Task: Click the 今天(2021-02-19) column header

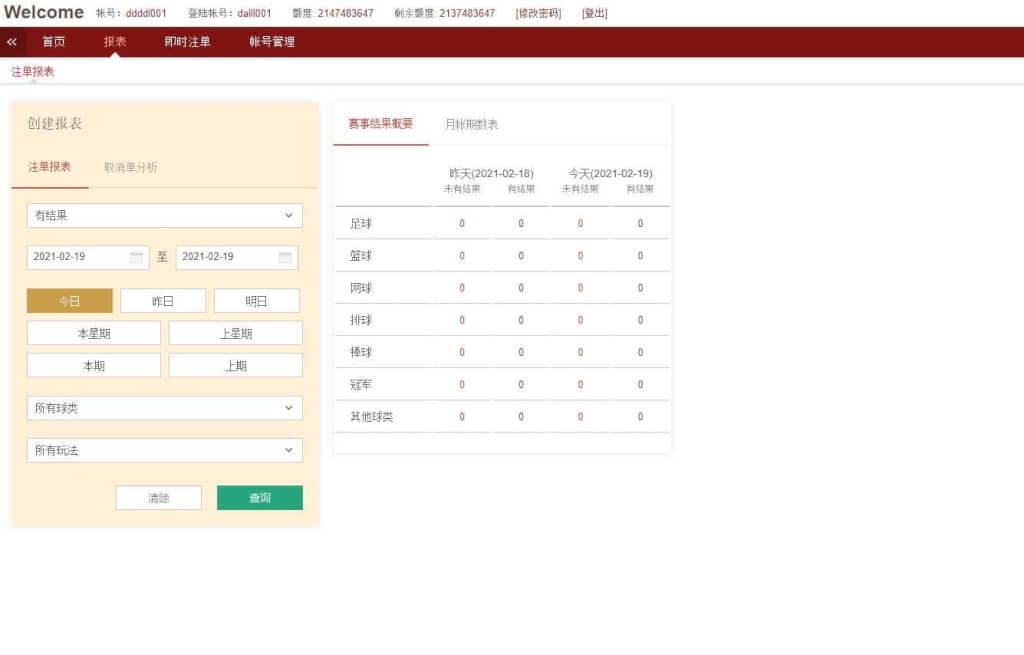Action: (611, 174)
